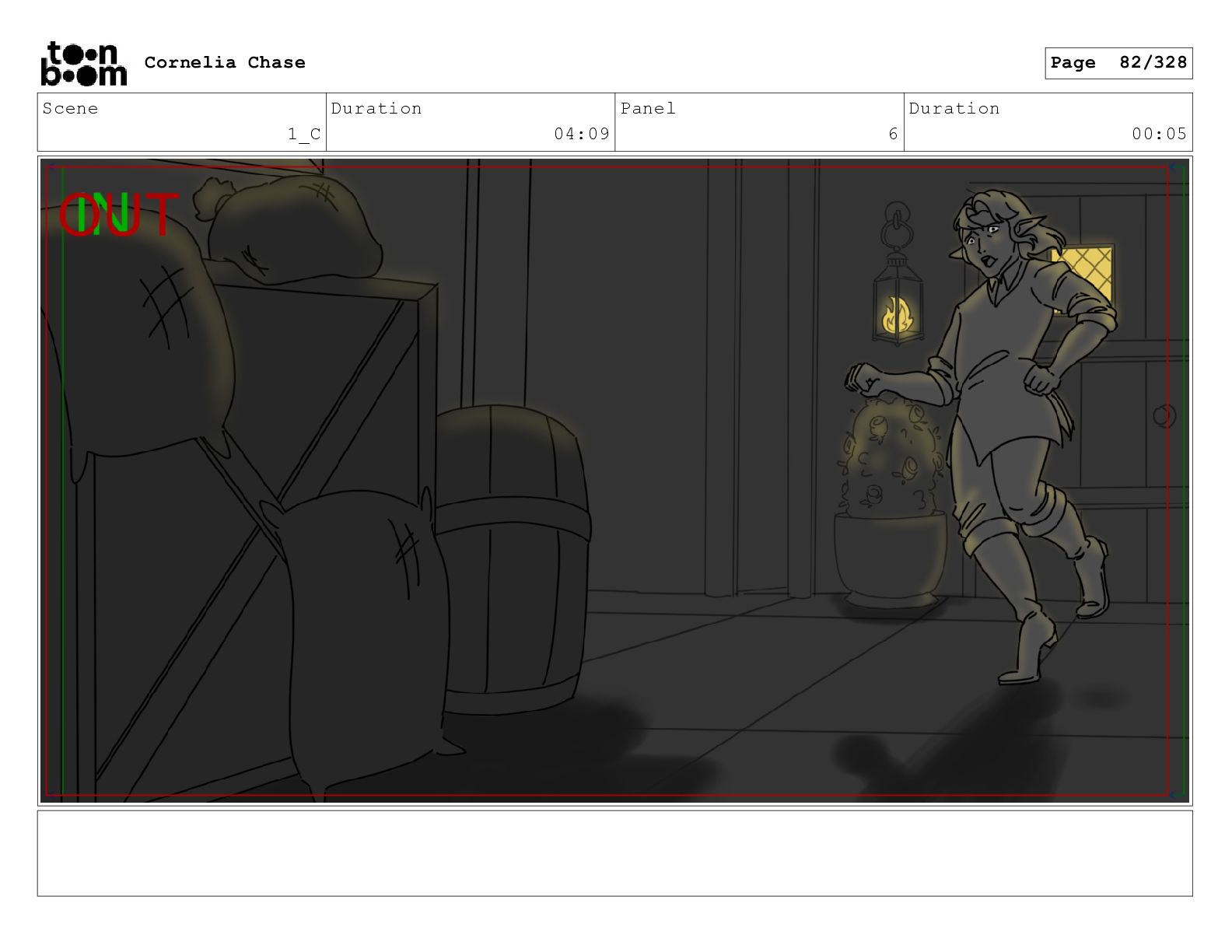This screenshot has height=952, width=1232.
Task: Click the empty notes box below panel
Action: 614,853
